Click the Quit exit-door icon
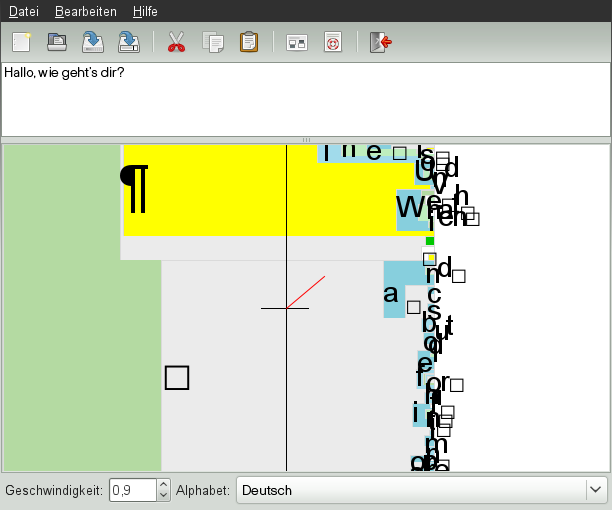 tap(380, 42)
